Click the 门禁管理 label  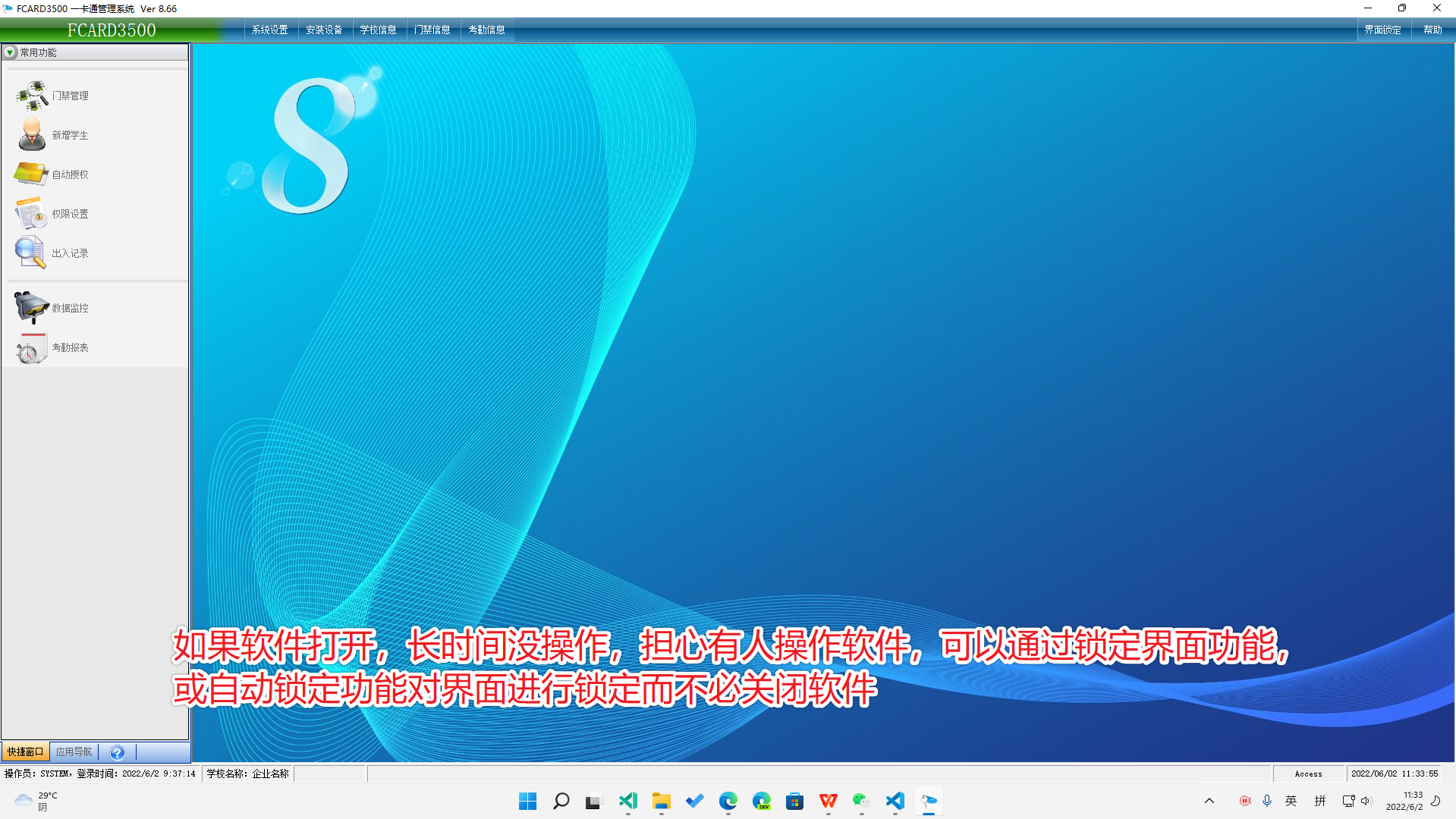pos(70,96)
